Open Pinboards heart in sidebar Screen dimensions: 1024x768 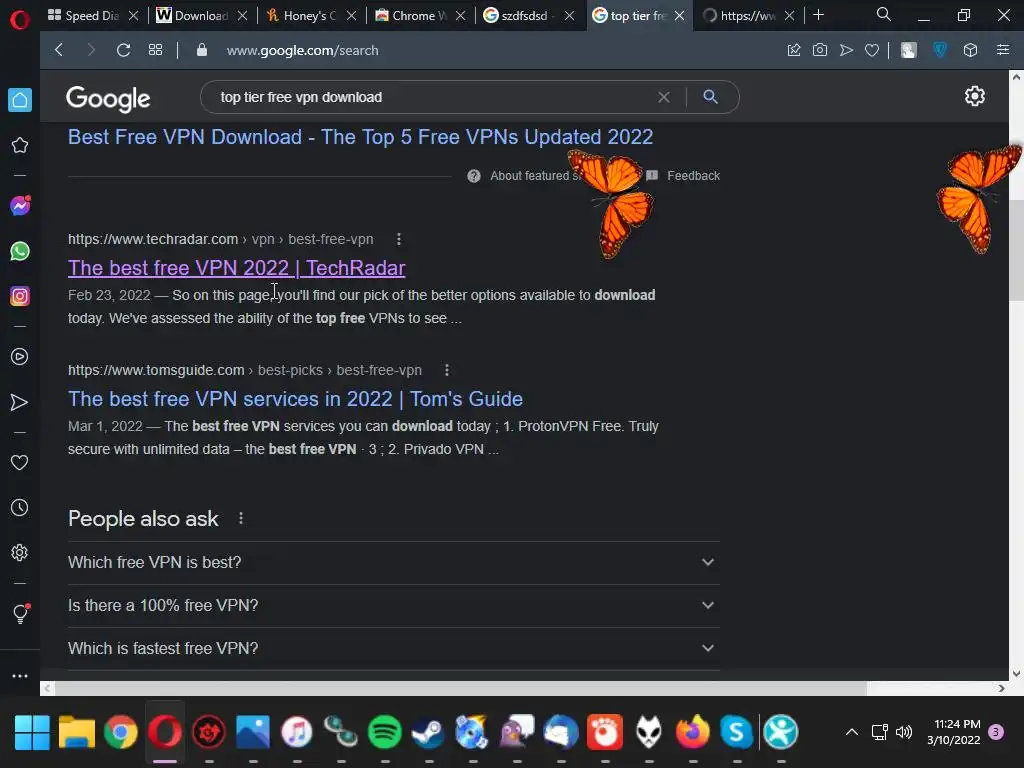click(x=20, y=462)
